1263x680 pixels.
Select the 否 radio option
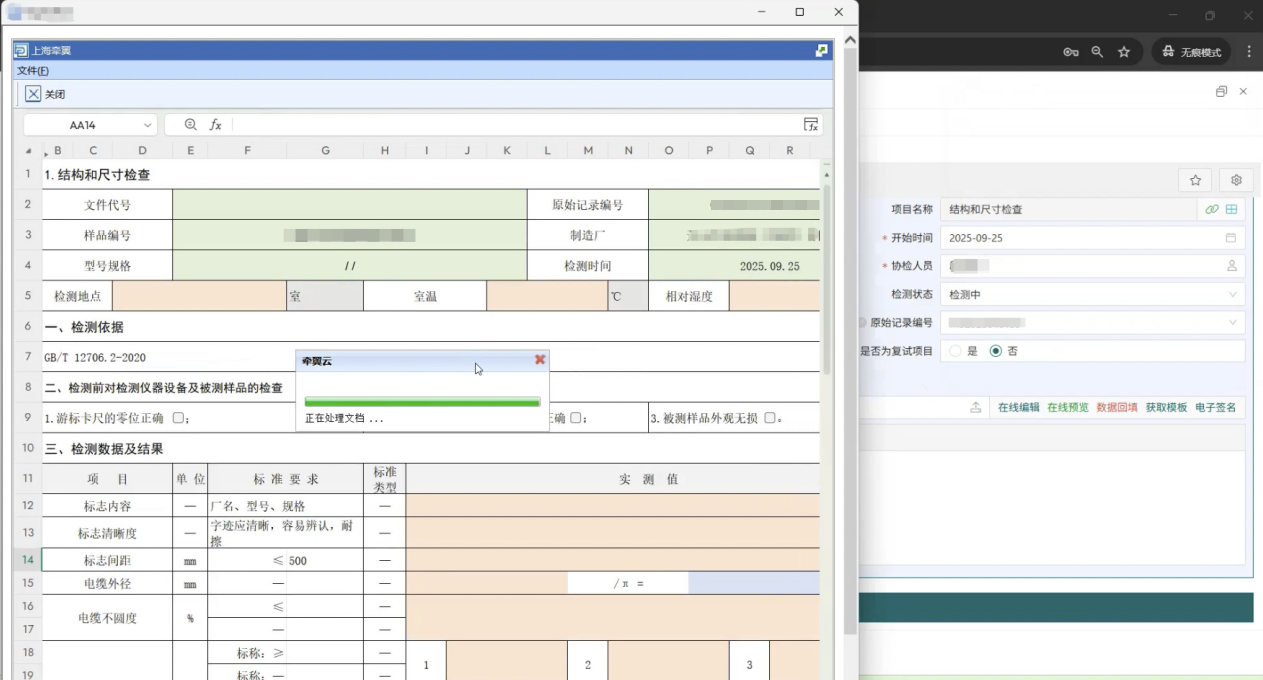(x=995, y=352)
